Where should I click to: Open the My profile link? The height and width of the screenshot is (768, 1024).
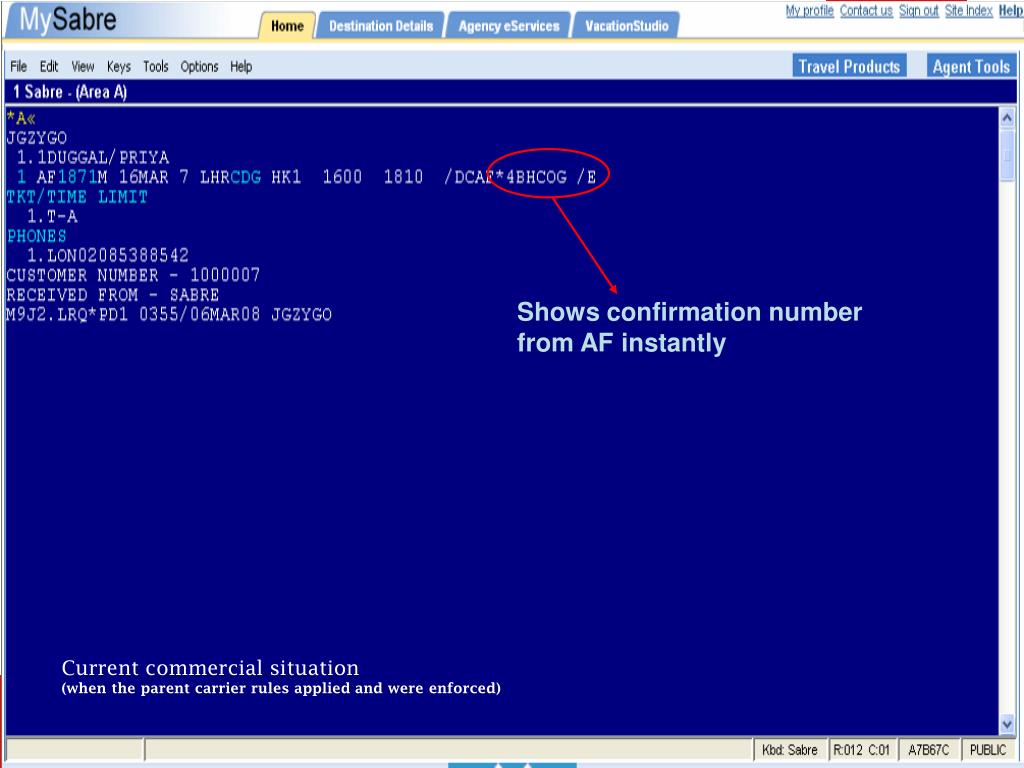click(810, 11)
